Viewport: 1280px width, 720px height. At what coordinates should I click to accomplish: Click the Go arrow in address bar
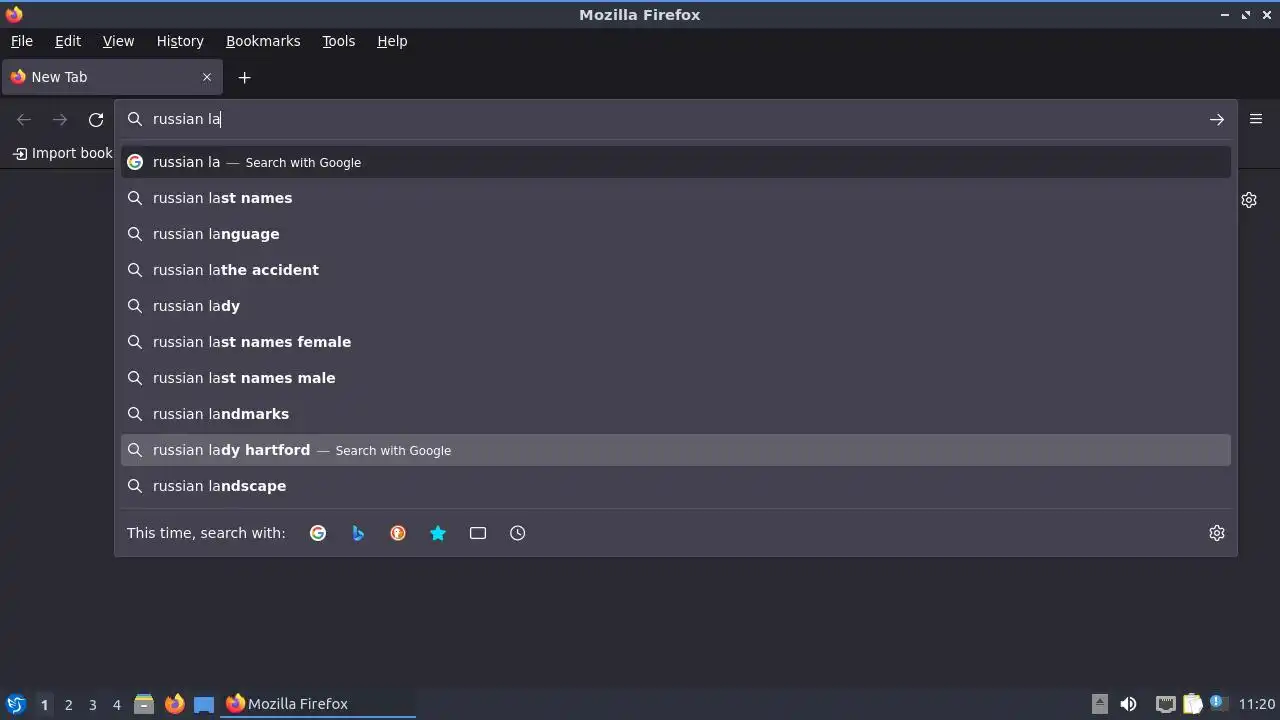pyautogui.click(x=1216, y=119)
